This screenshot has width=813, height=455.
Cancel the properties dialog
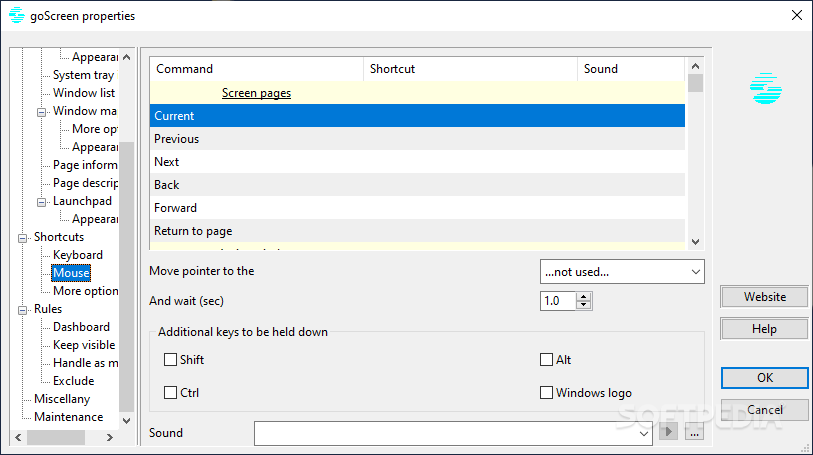click(x=764, y=410)
